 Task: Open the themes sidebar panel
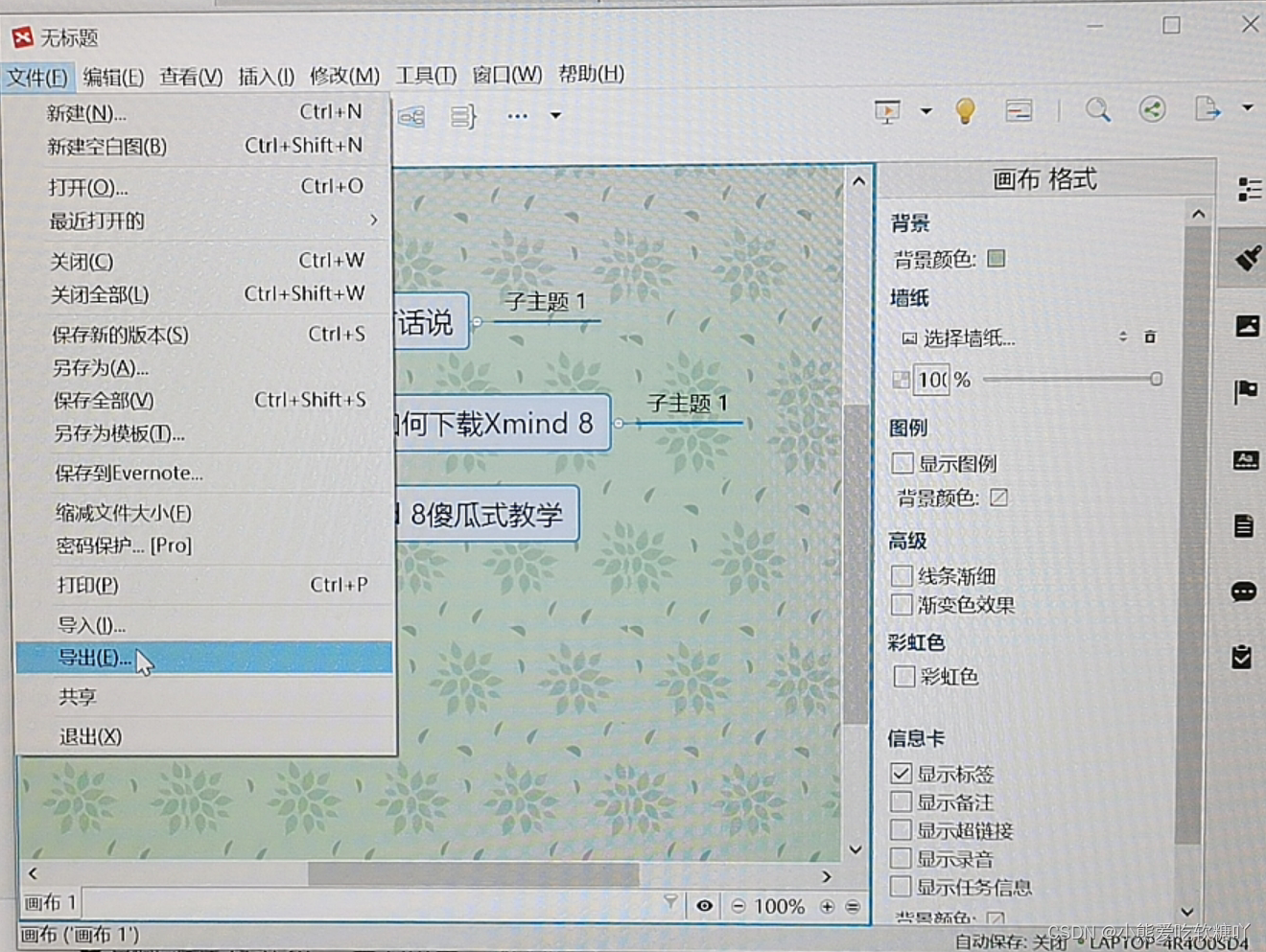coord(1245,459)
